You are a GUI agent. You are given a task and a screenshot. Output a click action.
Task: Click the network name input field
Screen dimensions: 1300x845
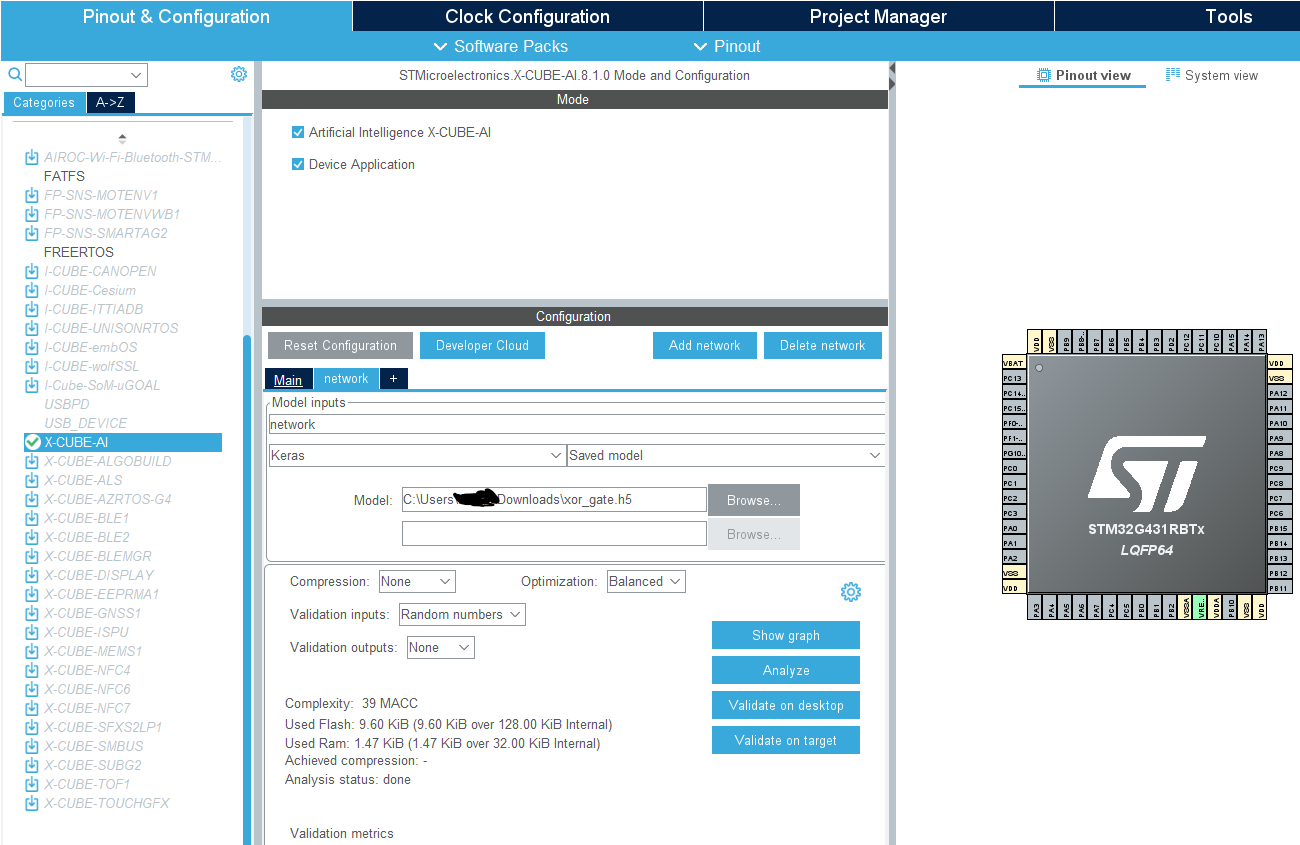coord(577,424)
